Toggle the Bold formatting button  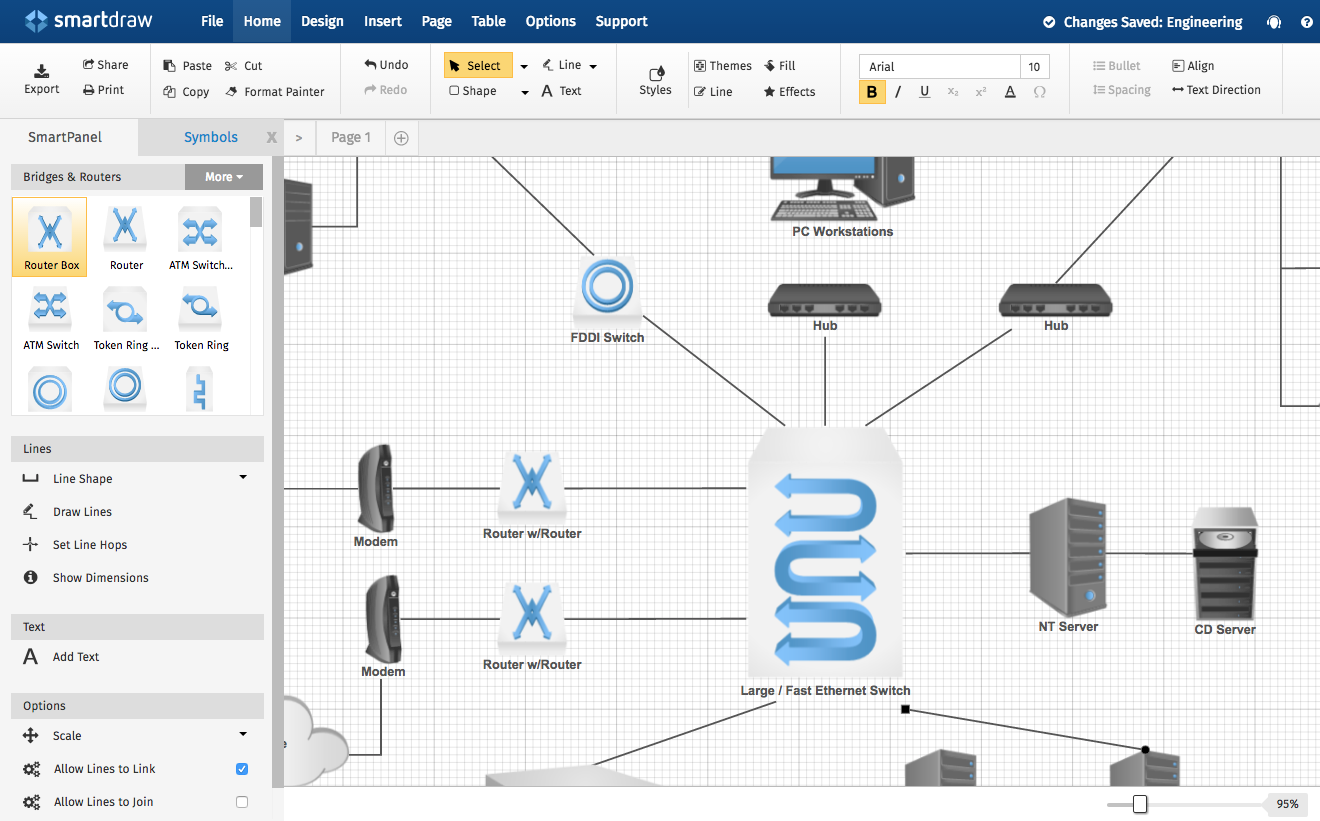pyautogui.click(x=872, y=92)
